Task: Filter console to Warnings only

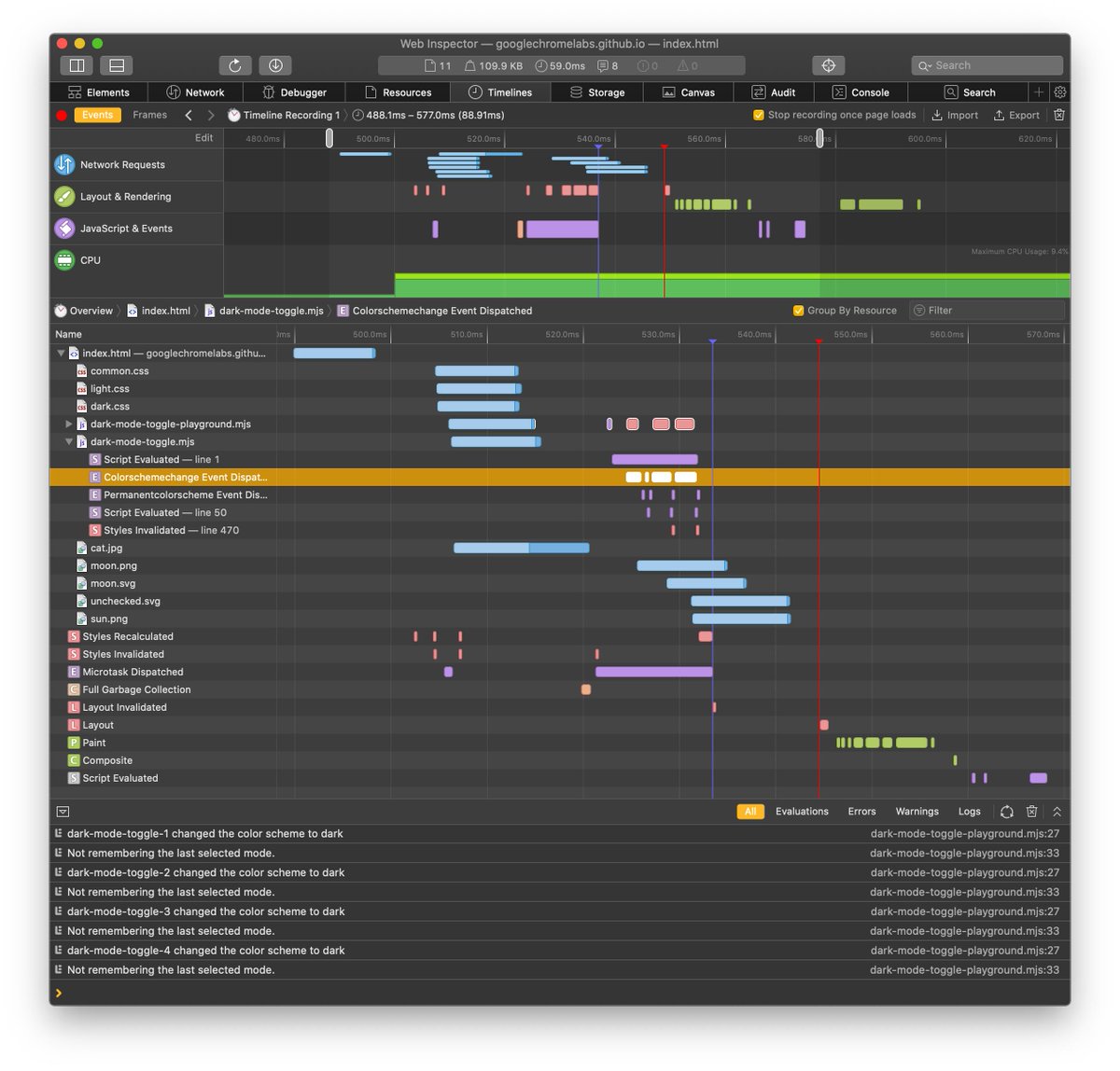Action: 917,812
